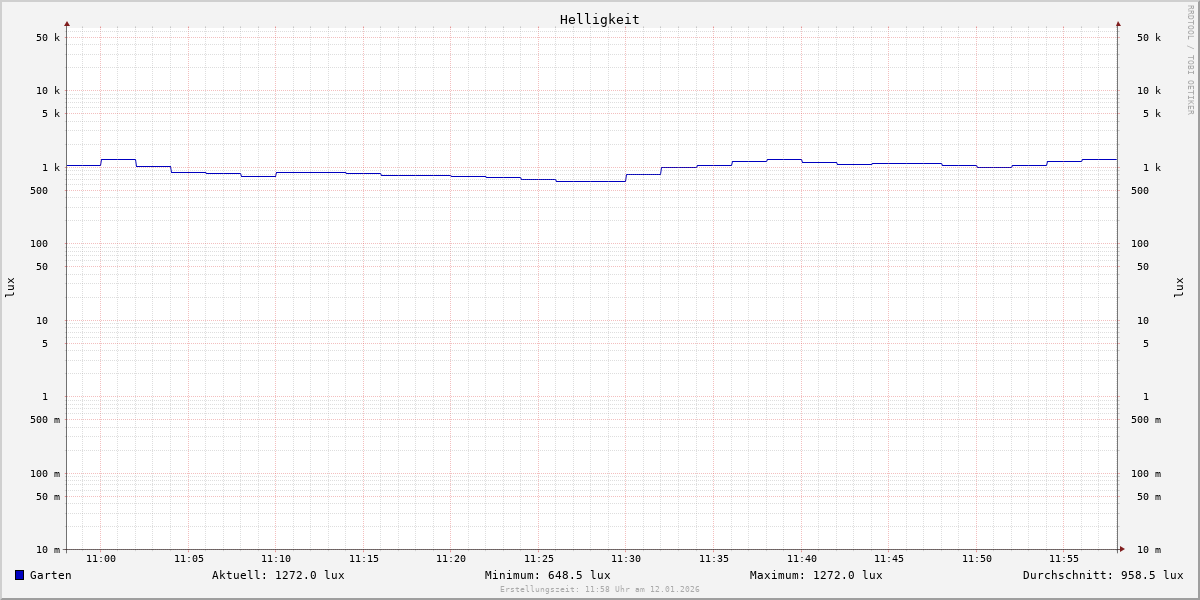The height and width of the screenshot is (600, 1200).
Task: Click the Aktuell: 1272.0 lux value
Action: coord(278,575)
